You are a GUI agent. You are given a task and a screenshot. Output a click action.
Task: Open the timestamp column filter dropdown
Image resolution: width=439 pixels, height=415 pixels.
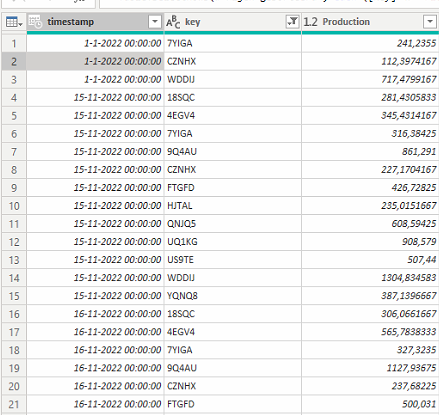pyautogui.click(x=155, y=22)
